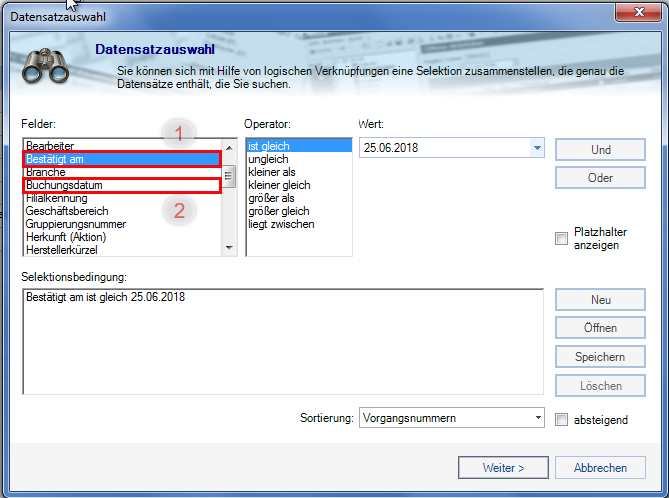Enable the Platzhalter anzeigen checkbox

coord(561,238)
